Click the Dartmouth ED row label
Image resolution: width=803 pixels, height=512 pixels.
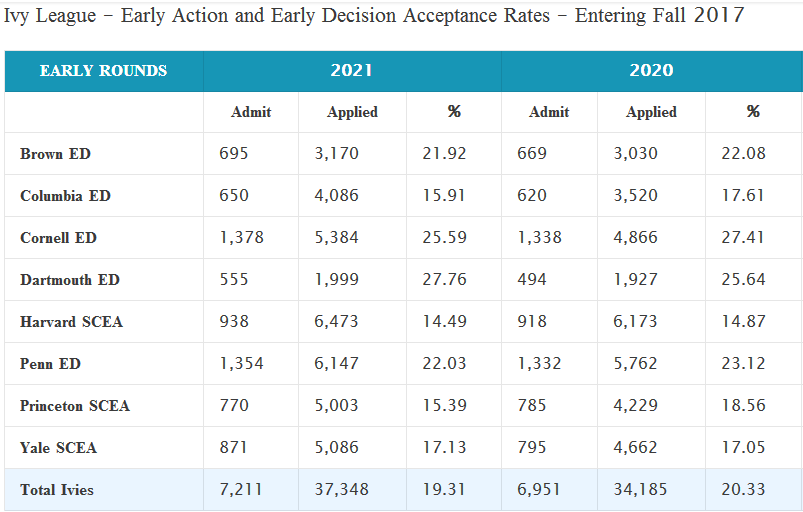[x=70, y=280]
